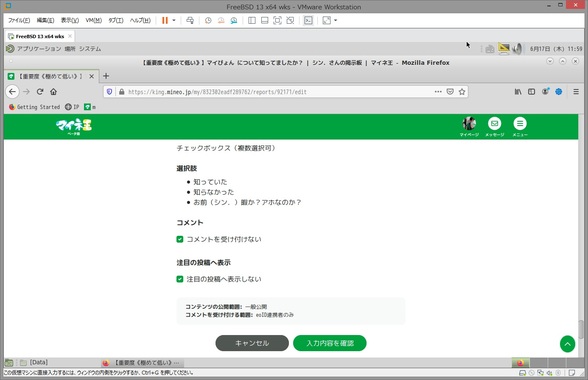Enter VMware full screen mode
This screenshot has height=380, width=588.
point(278,20)
